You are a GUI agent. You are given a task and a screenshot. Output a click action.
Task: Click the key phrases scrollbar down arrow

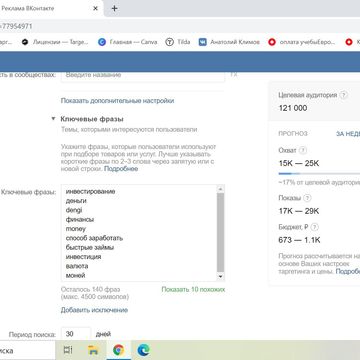220,277
